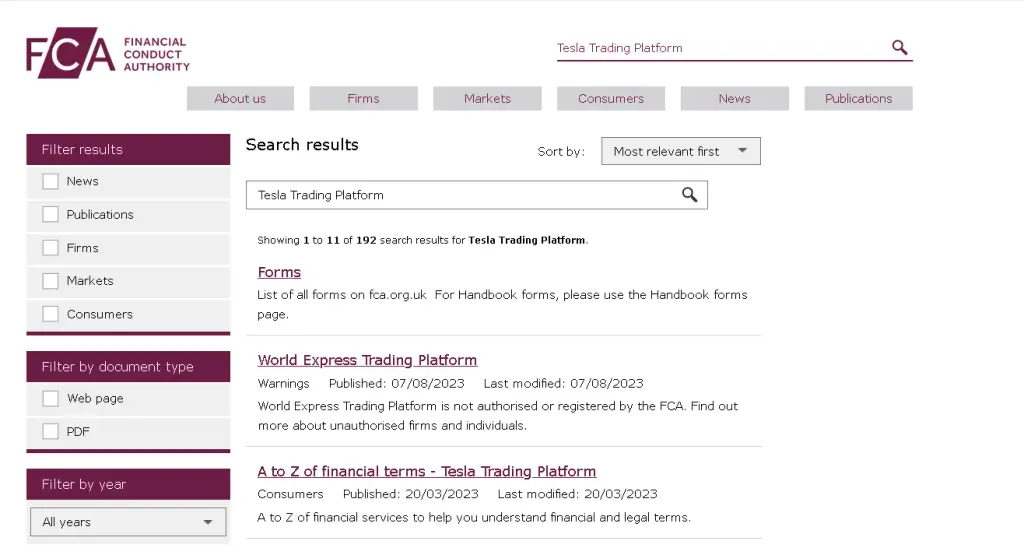Open the Forms search result link
Image resolution: width=1024 pixels, height=548 pixels.
click(279, 272)
